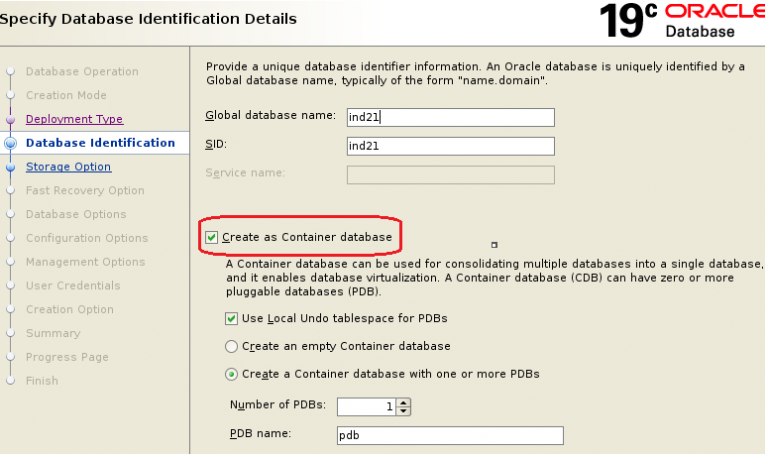
Task: Uncheck Use Local Undo tablespace for PDBs
Action: 233,318
